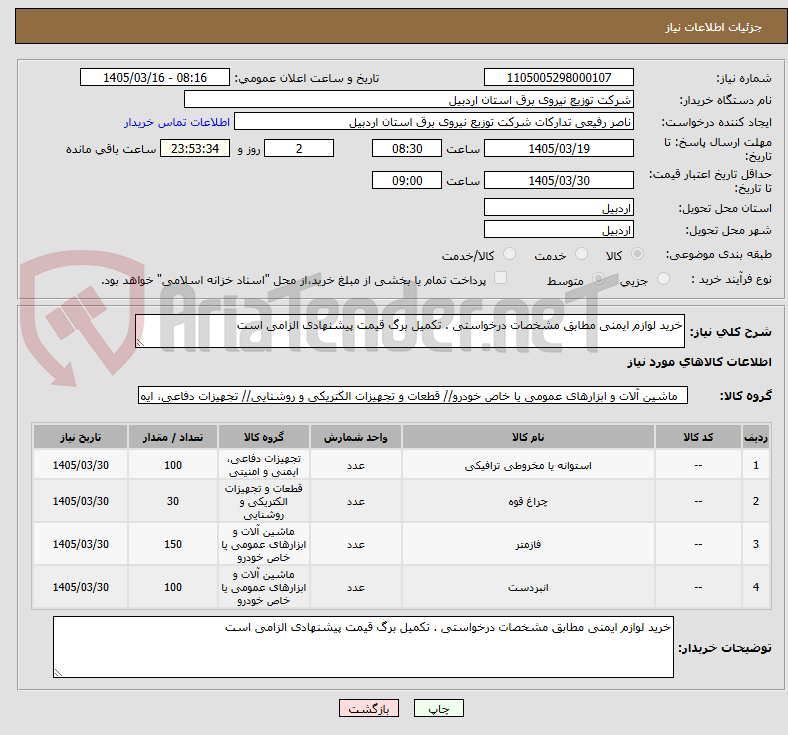Select the متوسط purchase type radio
This screenshot has width=788, height=735.
(598, 279)
